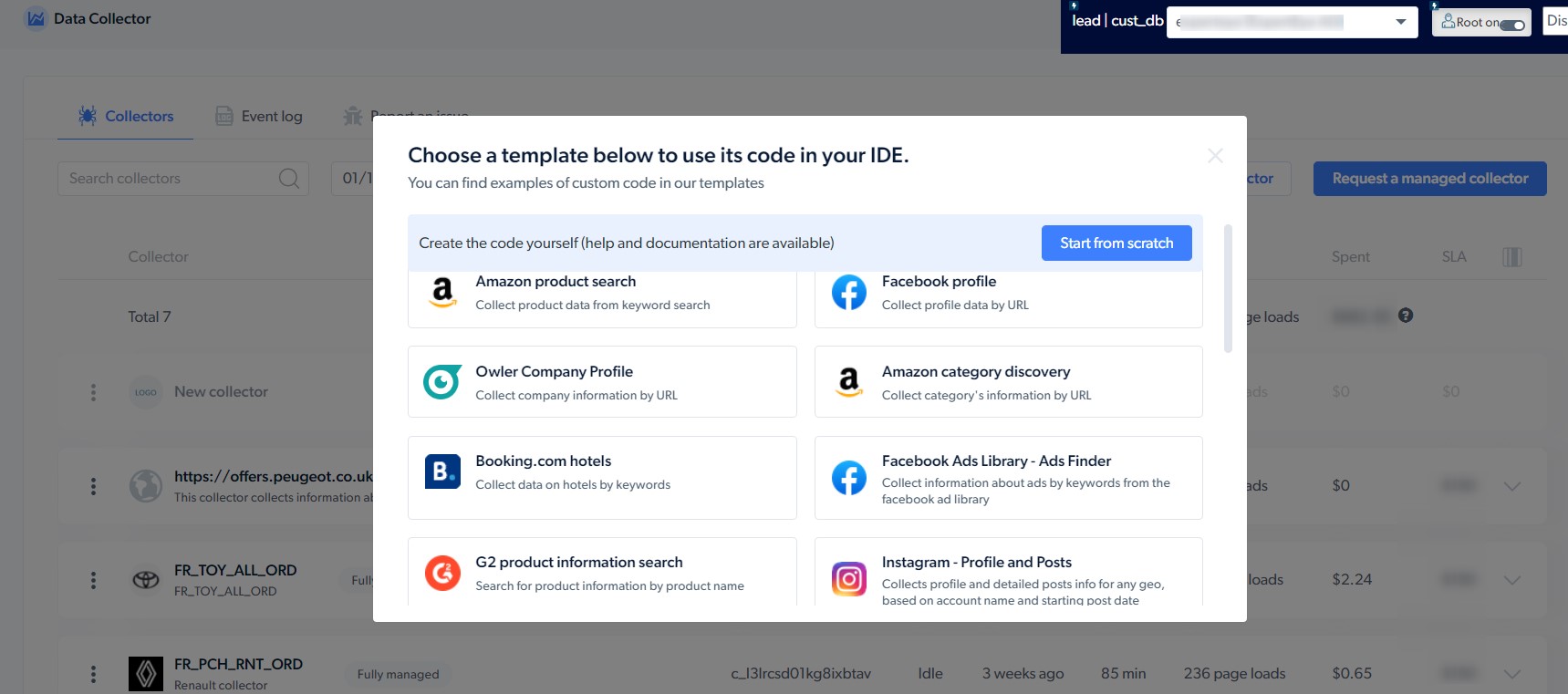Click the Toyota logo of FR_TOY_ALL_ORD
The width and height of the screenshot is (1568, 694).
[x=146, y=580]
